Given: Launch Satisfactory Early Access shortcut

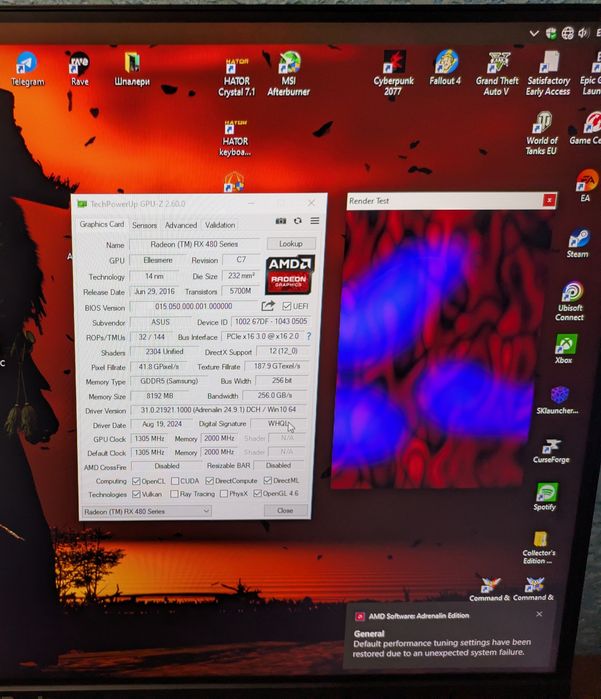Looking at the screenshot, I should [x=548, y=73].
